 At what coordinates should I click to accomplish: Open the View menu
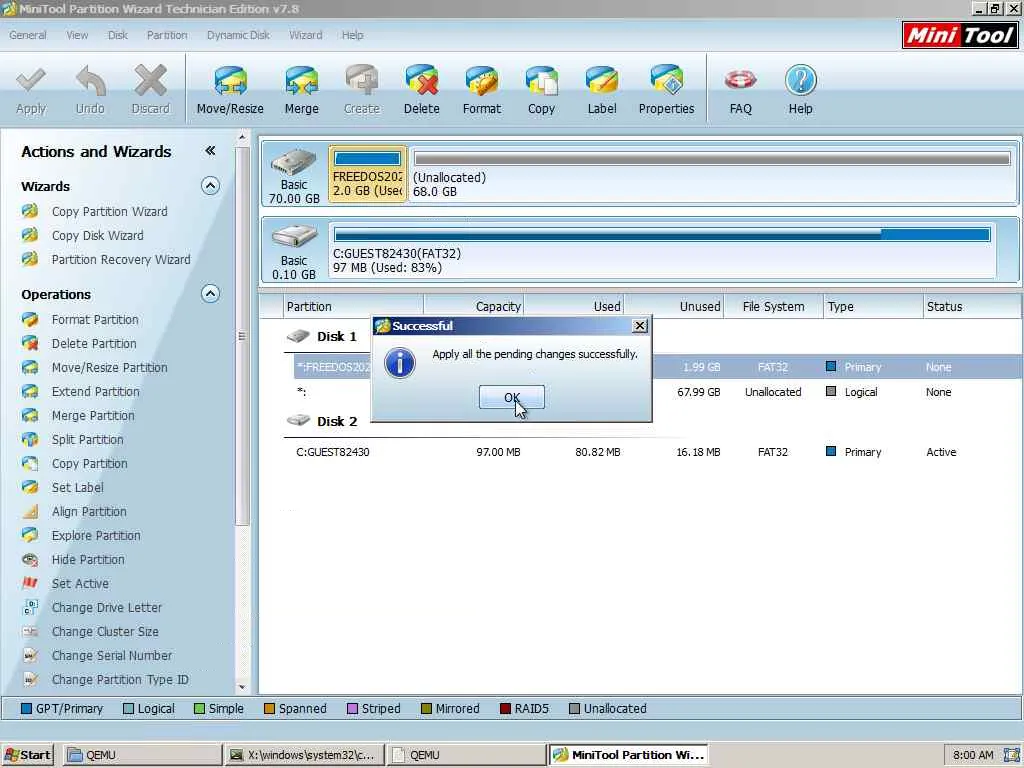(77, 35)
